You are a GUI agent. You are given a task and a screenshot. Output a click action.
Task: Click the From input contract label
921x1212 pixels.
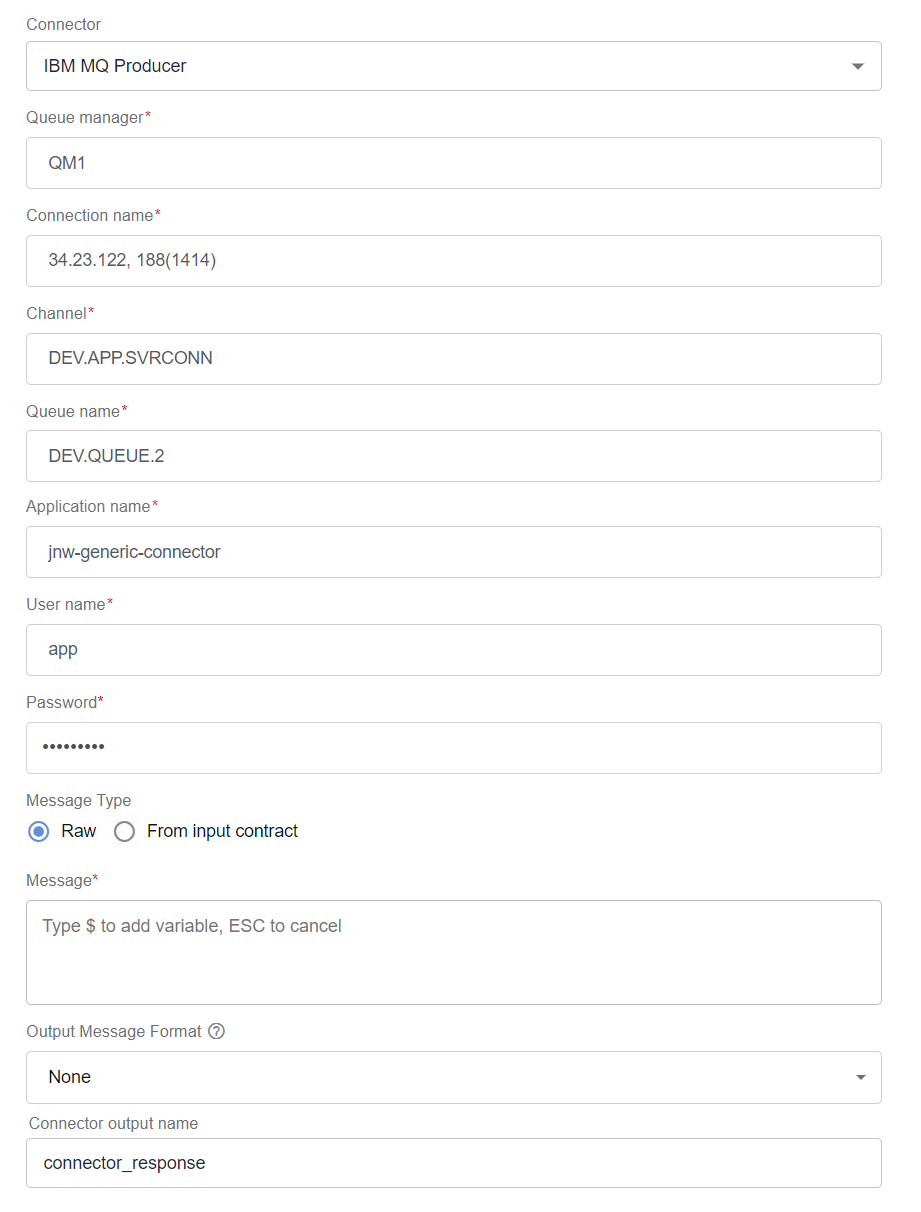222,831
